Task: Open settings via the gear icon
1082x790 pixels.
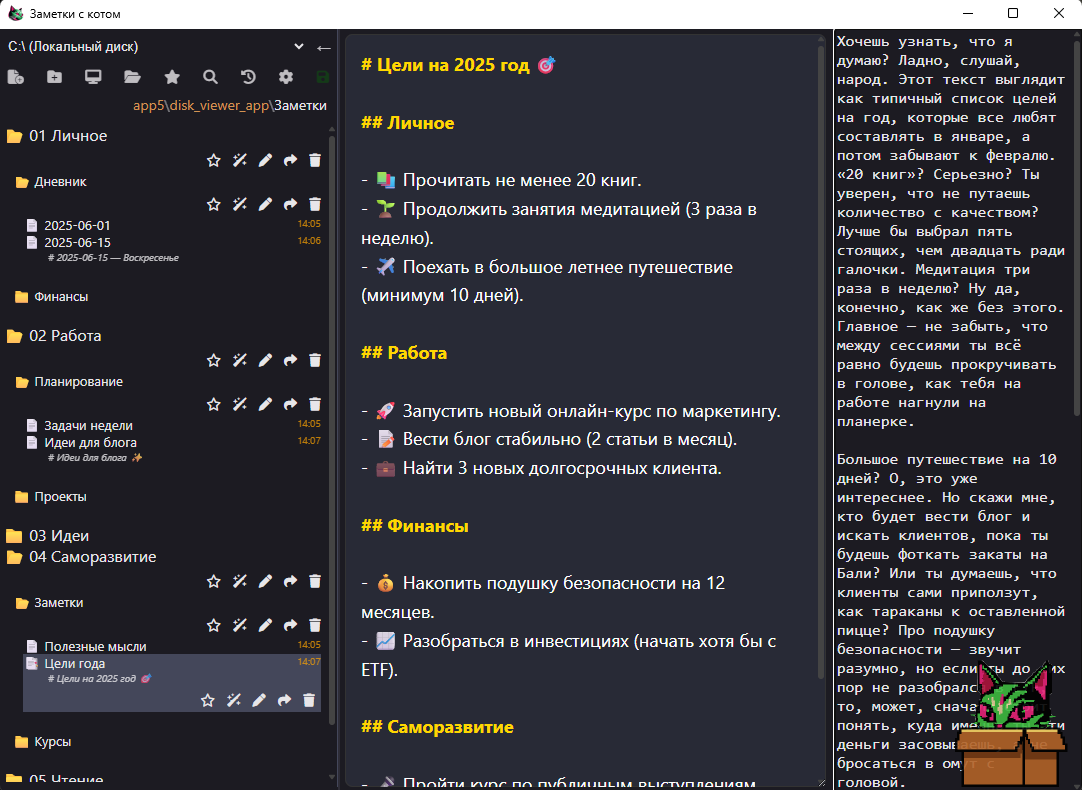Action: tap(286, 77)
